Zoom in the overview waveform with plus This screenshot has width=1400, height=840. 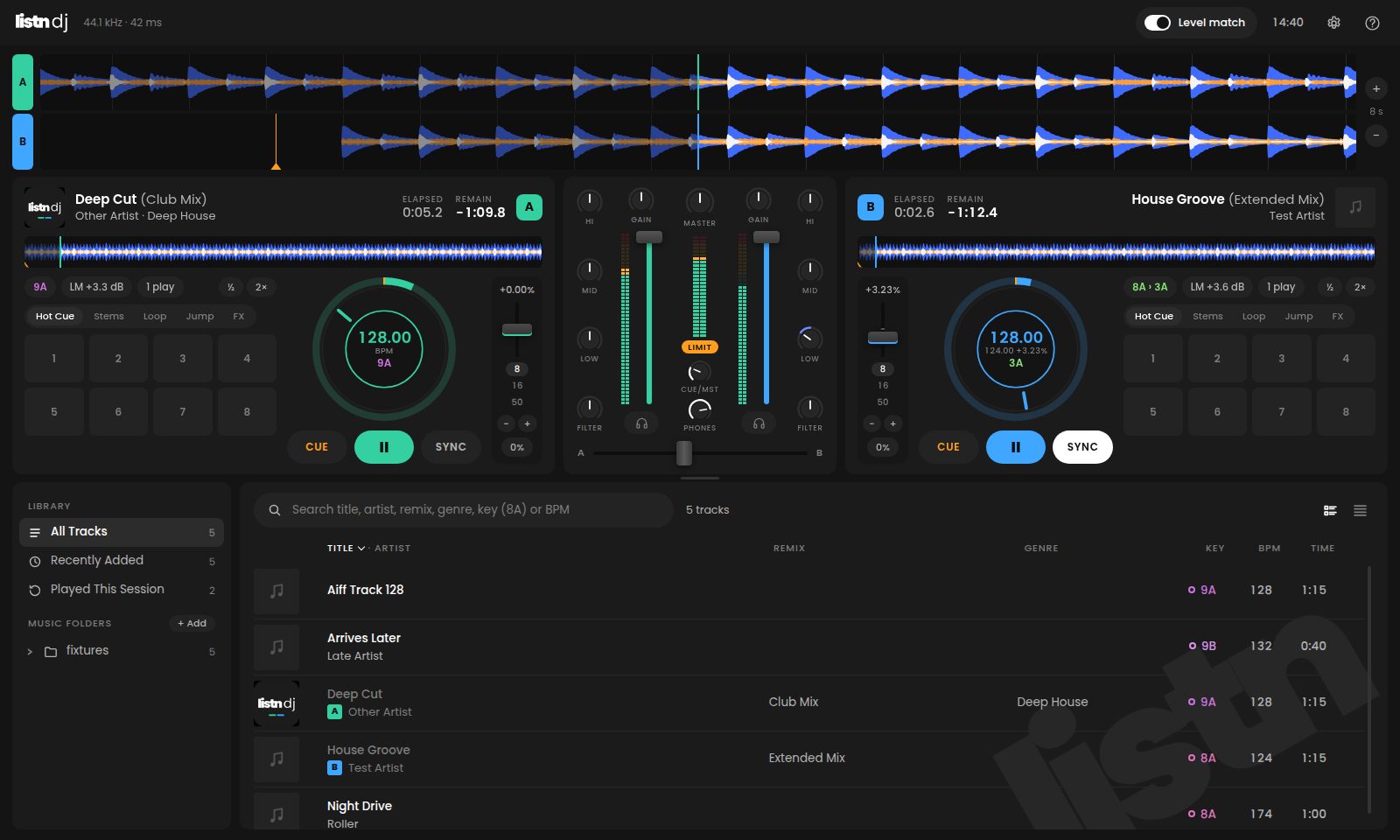coord(1376,88)
